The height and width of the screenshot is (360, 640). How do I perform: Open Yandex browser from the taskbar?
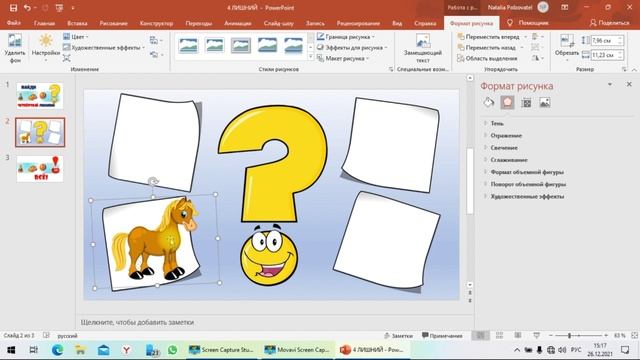click(127, 350)
